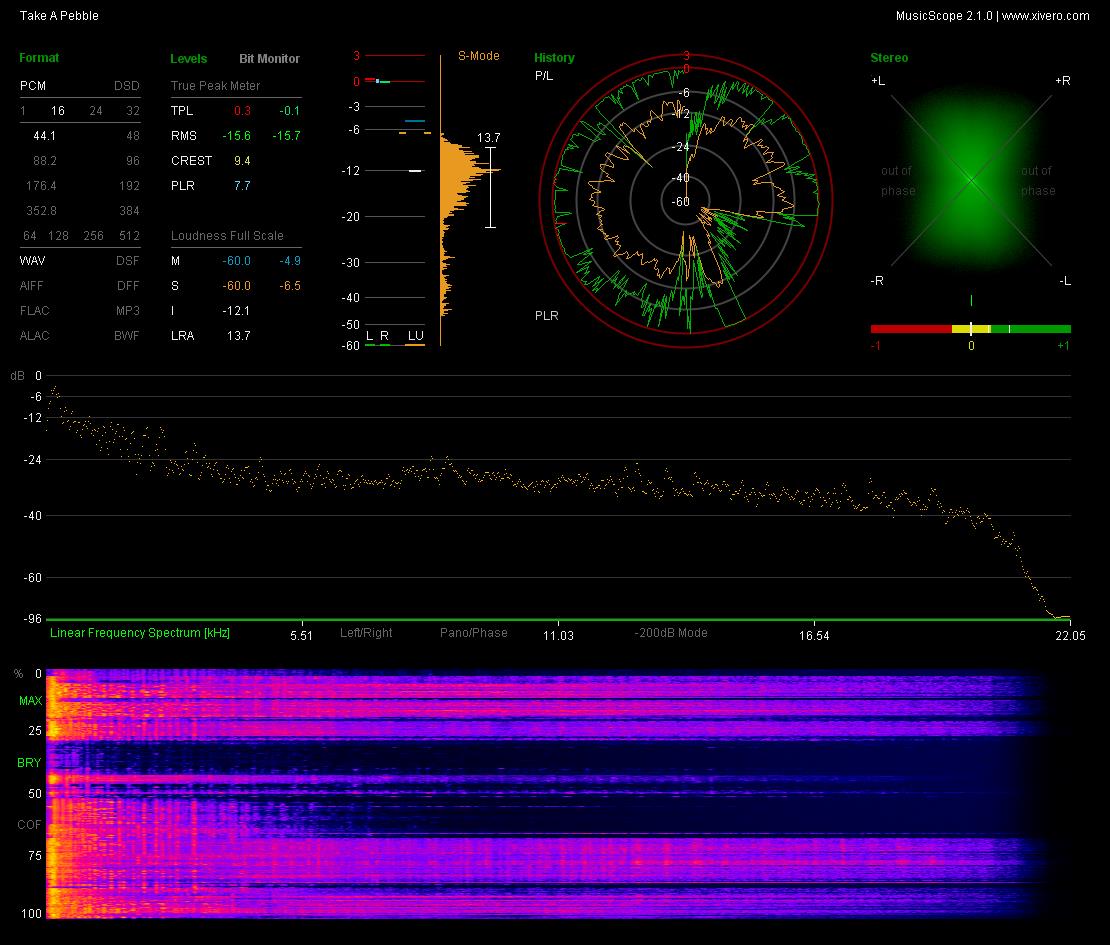The width and height of the screenshot is (1110, 945).
Task: Click the Format panel header
Action: pyautogui.click(x=39, y=58)
